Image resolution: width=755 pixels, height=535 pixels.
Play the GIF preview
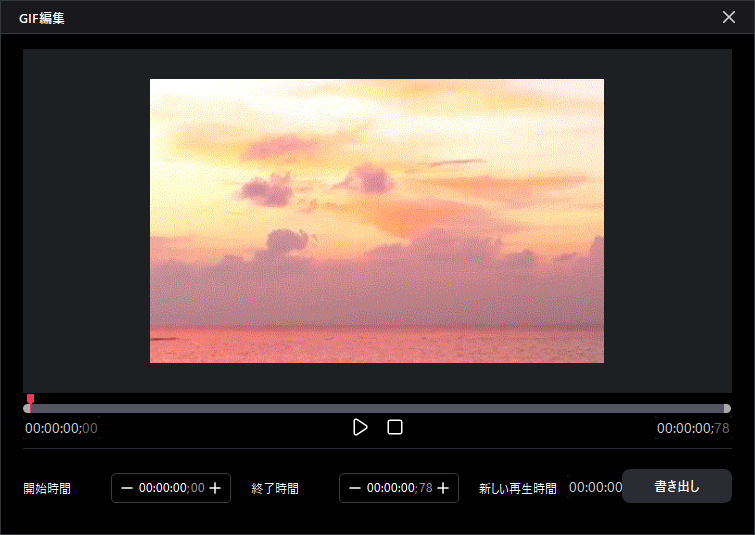pyautogui.click(x=360, y=428)
